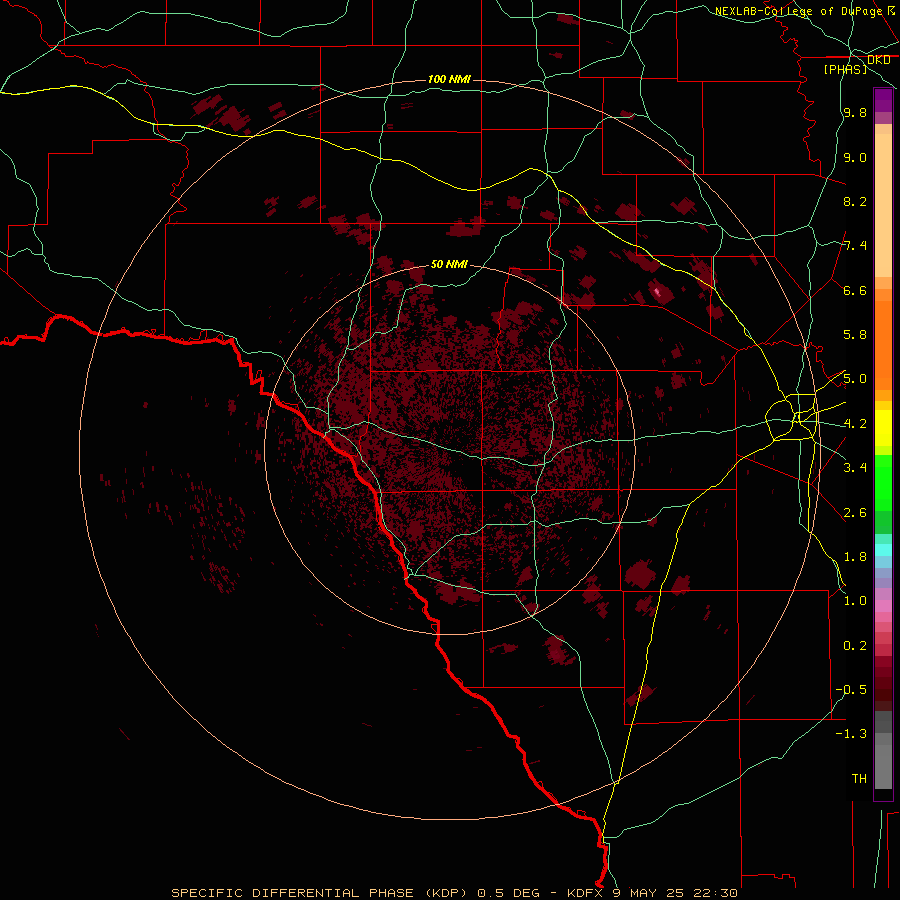The height and width of the screenshot is (900, 900).
Task: Pick the yellow segment of the color bar
Action: coord(883,428)
